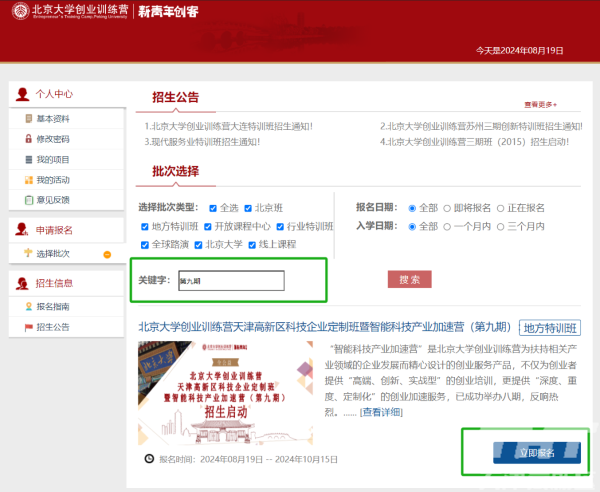The height and width of the screenshot is (492, 600).
Task: Click the 关键字 search input field
Action: [x=232, y=280]
